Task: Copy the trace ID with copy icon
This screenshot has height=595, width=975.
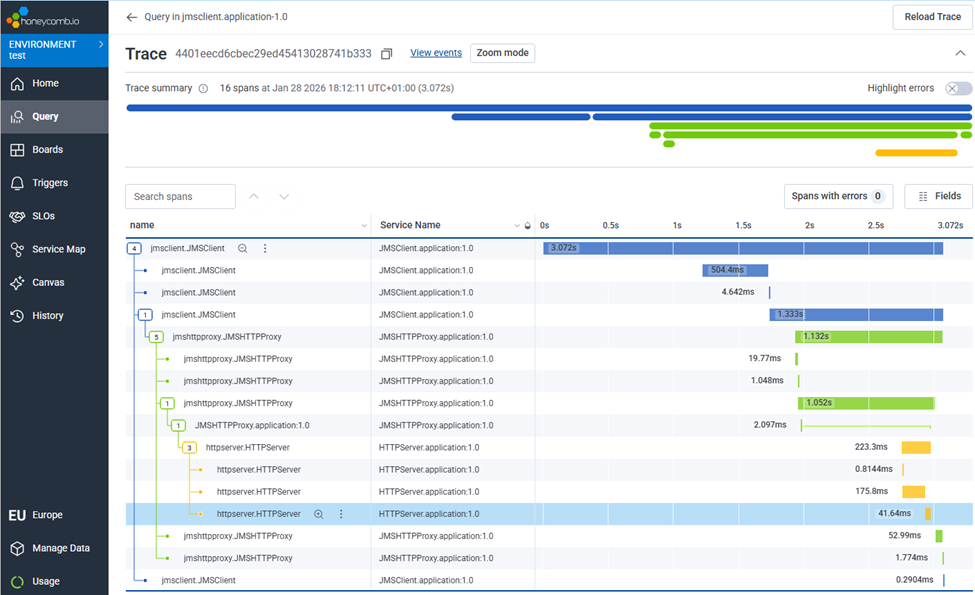Action: coord(387,54)
